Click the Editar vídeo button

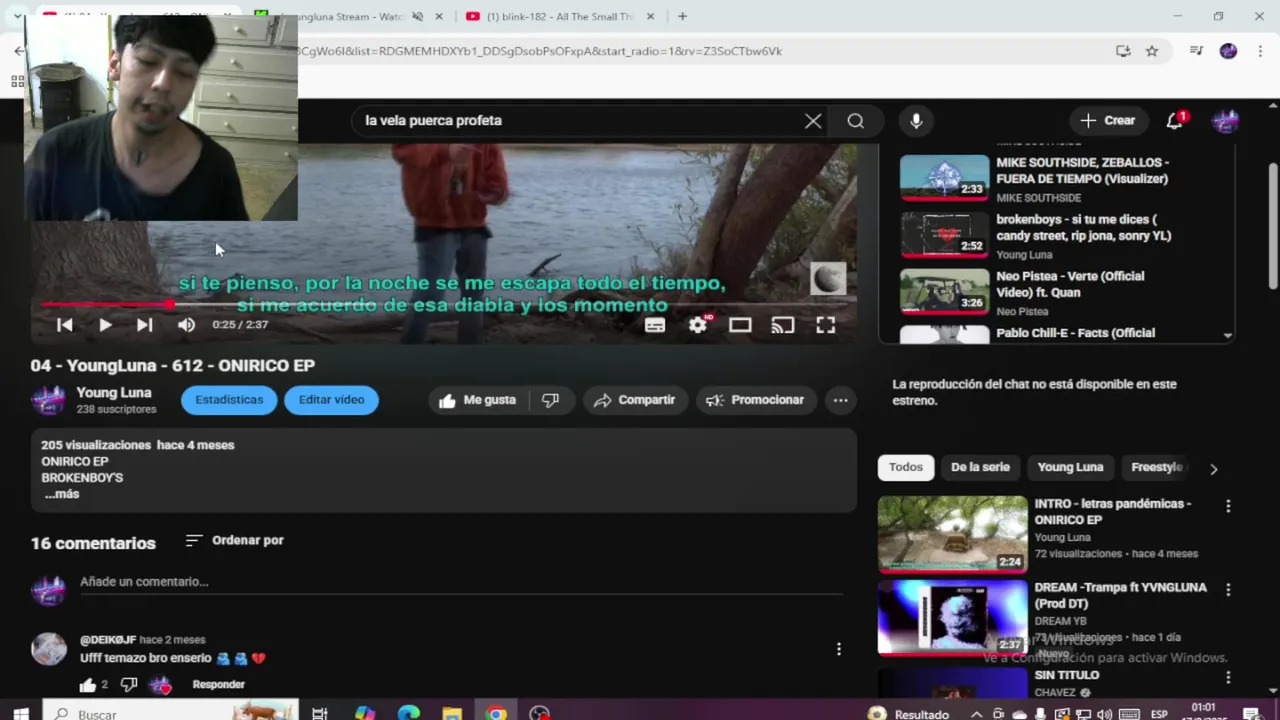coord(331,400)
